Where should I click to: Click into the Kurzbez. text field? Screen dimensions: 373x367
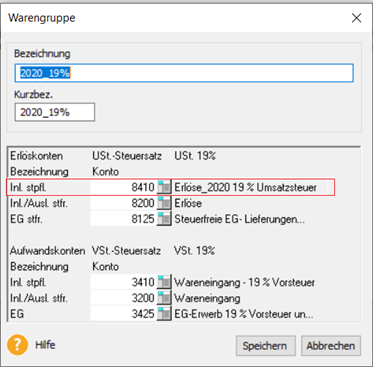pos(55,112)
